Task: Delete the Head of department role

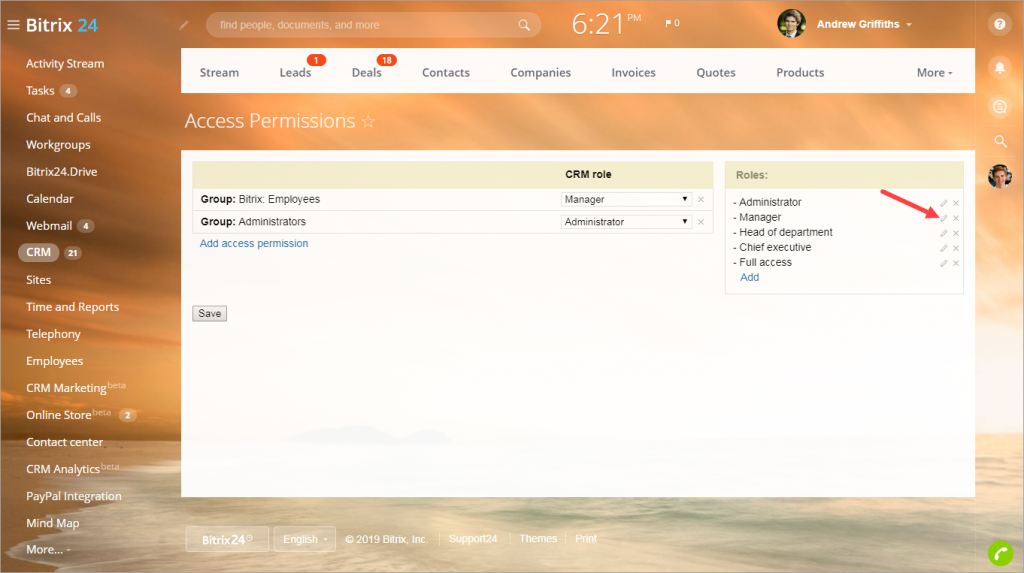Action: click(x=955, y=233)
